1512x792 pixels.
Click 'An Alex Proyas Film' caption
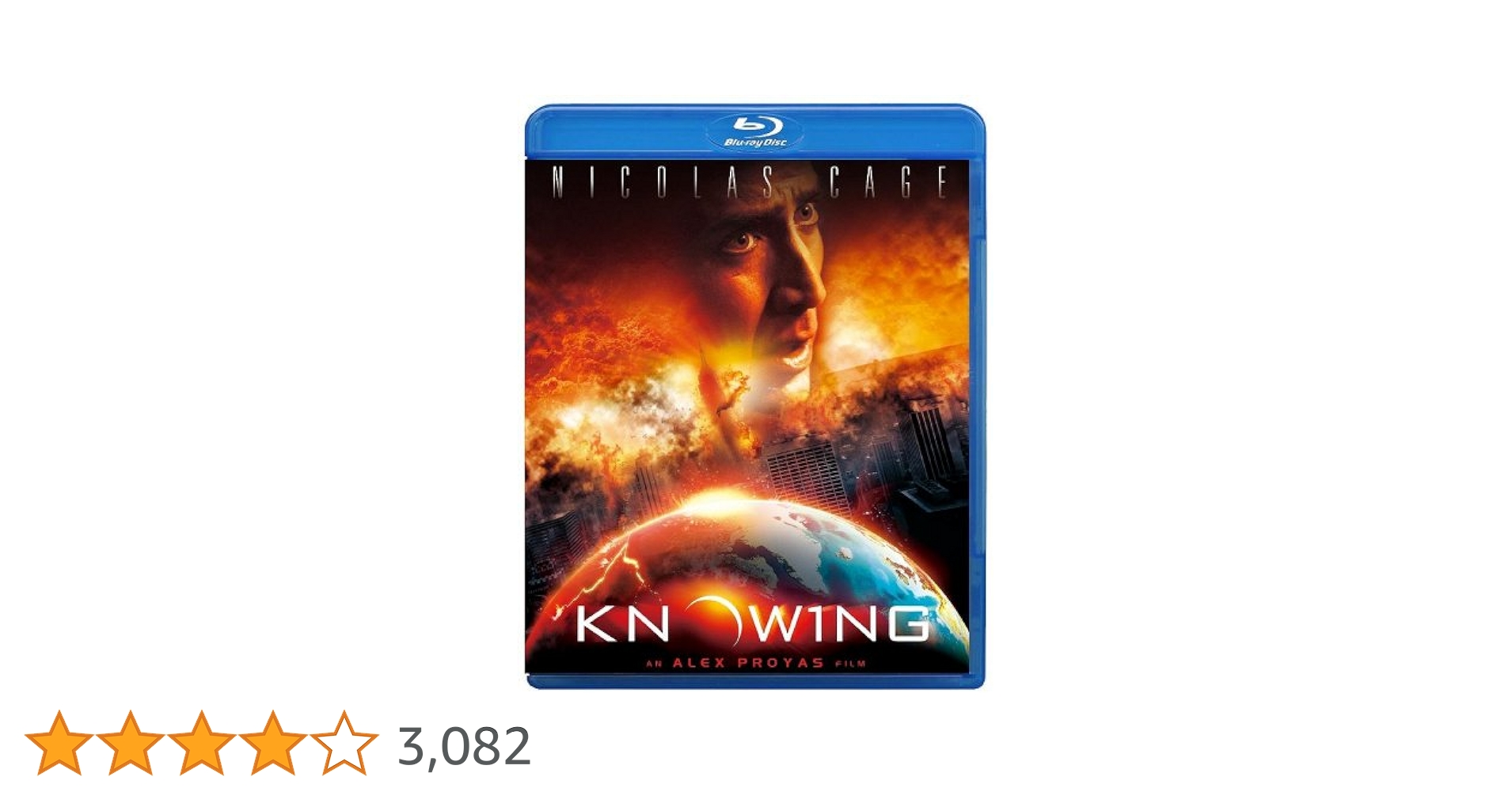(756, 663)
